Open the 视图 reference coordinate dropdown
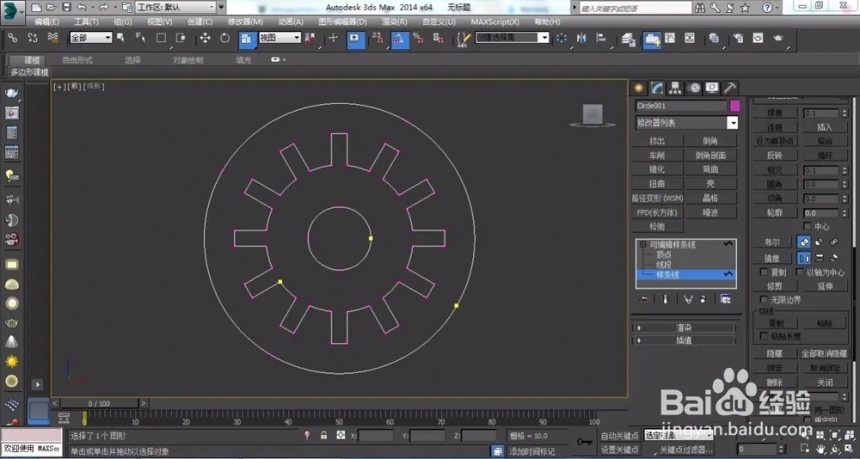 tap(280, 38)
